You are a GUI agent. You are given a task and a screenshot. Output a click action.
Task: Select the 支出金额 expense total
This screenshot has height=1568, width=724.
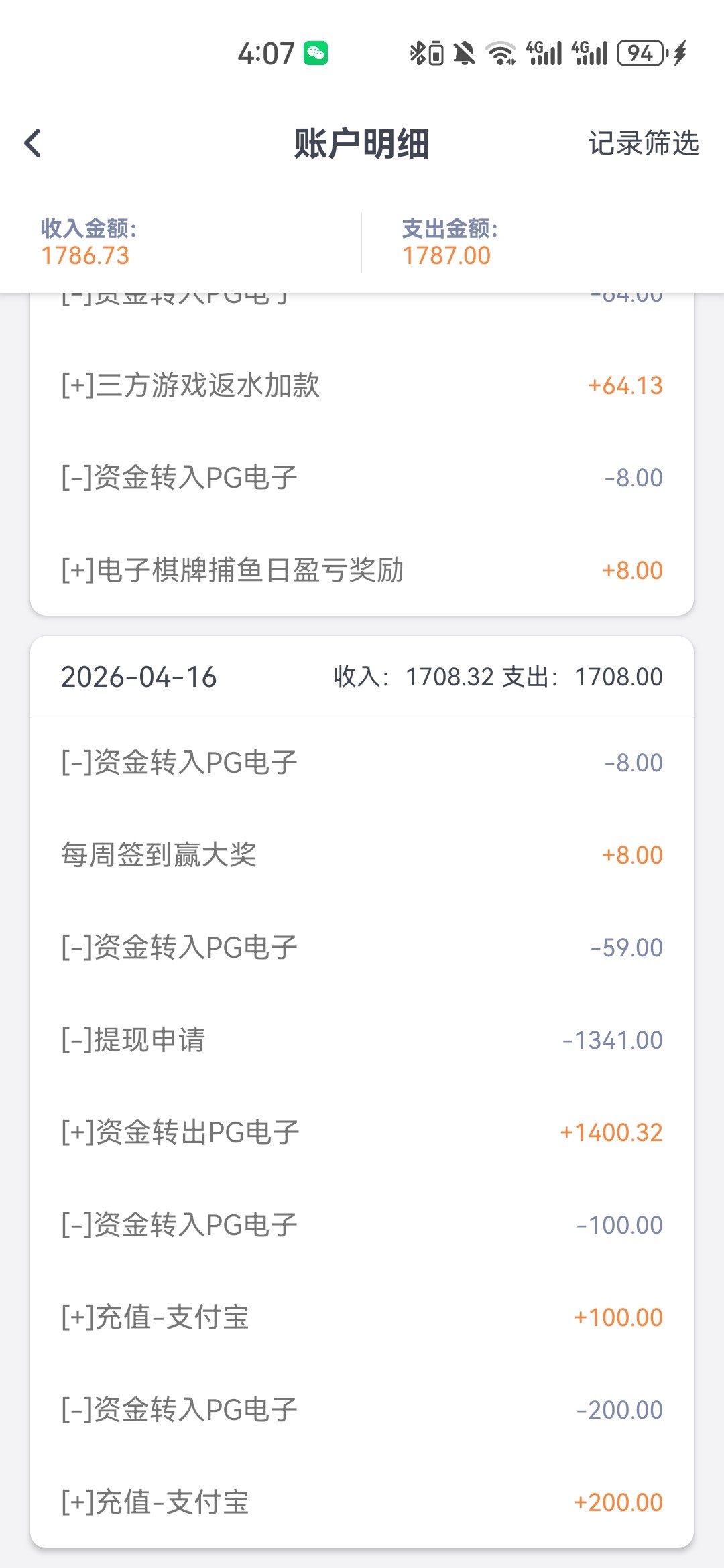point(448,243)
